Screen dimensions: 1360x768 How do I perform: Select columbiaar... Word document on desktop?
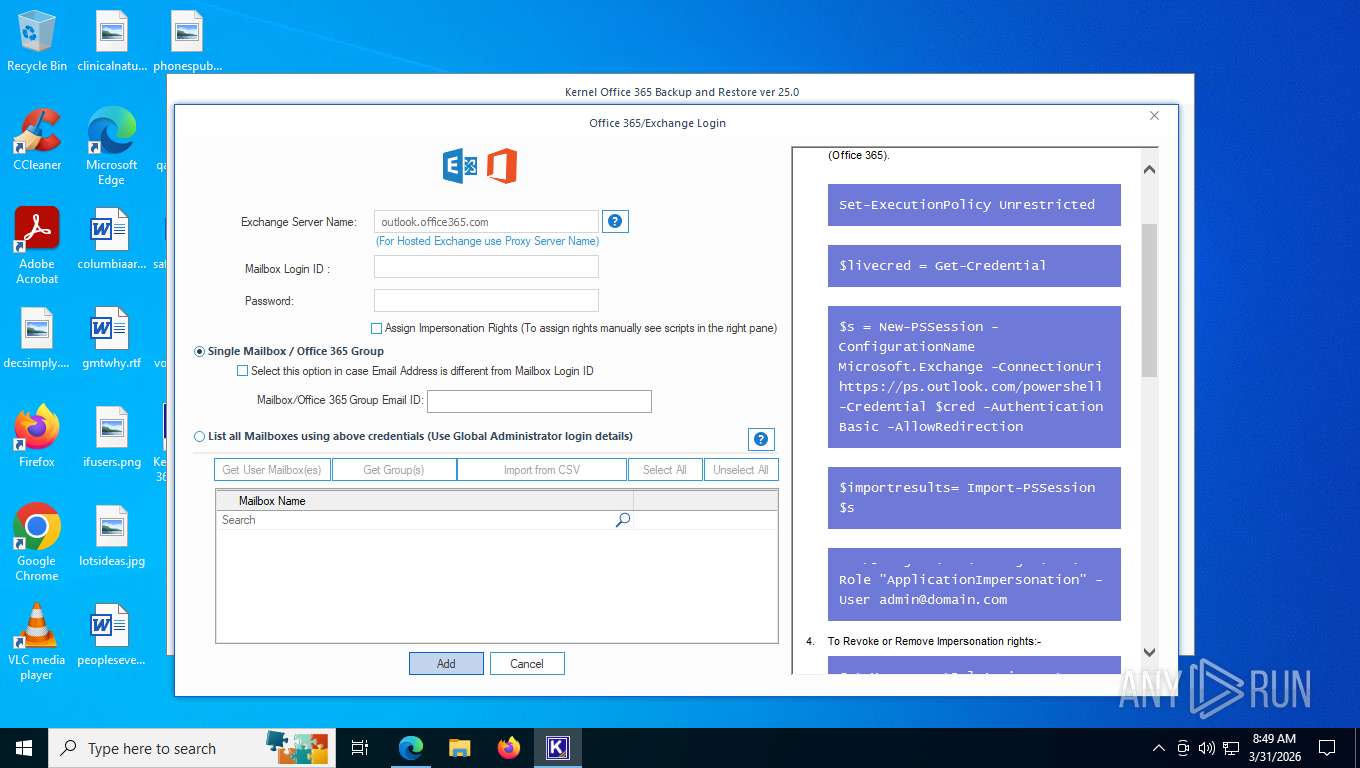pyautogui.click(x=111, y=239)
